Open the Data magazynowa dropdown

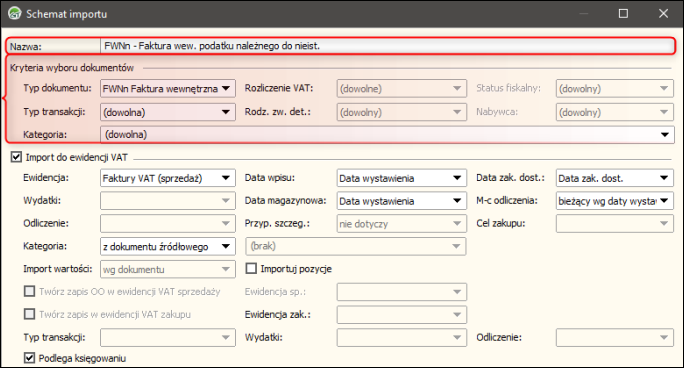tap(402, 201)
